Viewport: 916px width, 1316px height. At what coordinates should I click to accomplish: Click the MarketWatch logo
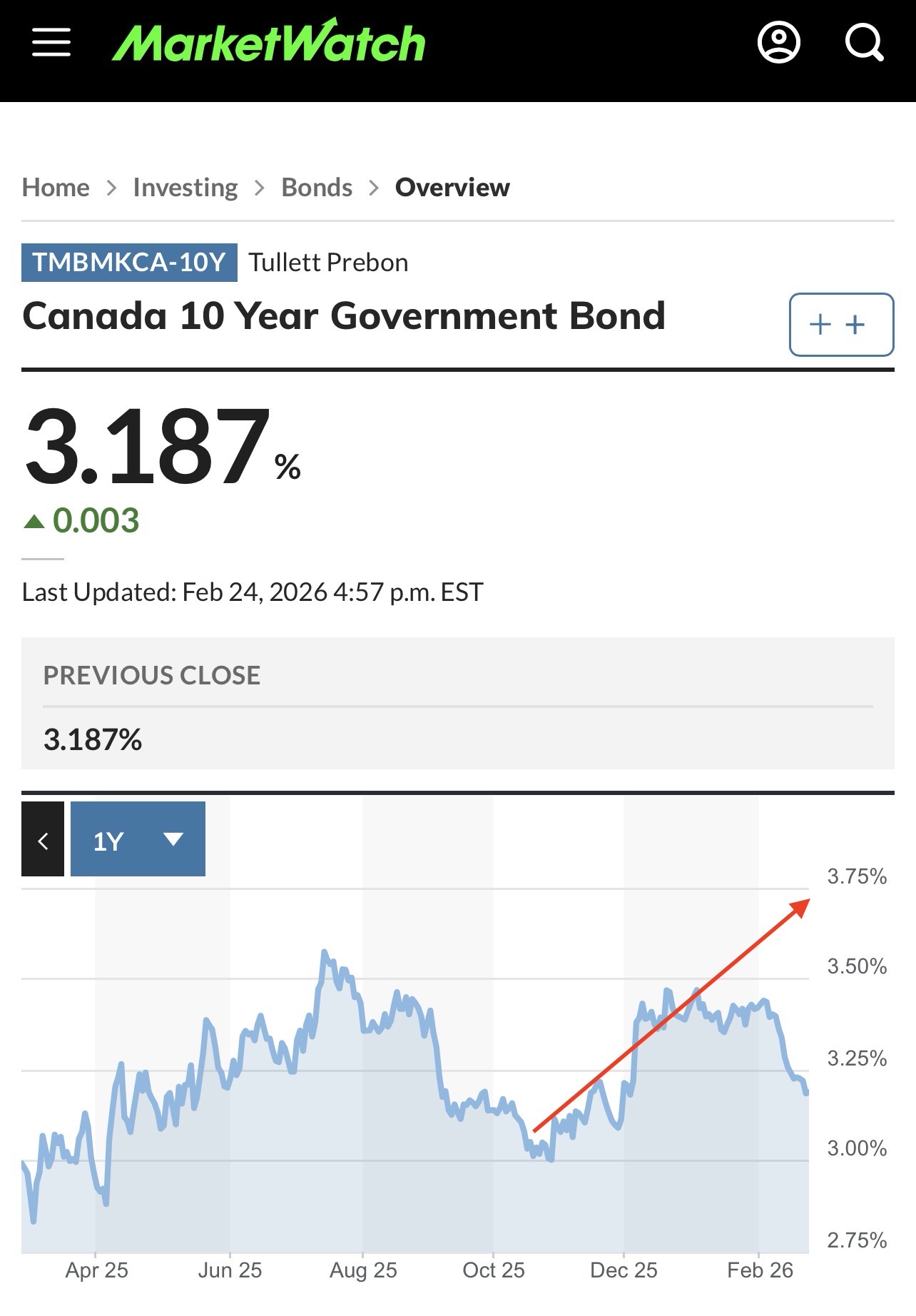(268, 41)
